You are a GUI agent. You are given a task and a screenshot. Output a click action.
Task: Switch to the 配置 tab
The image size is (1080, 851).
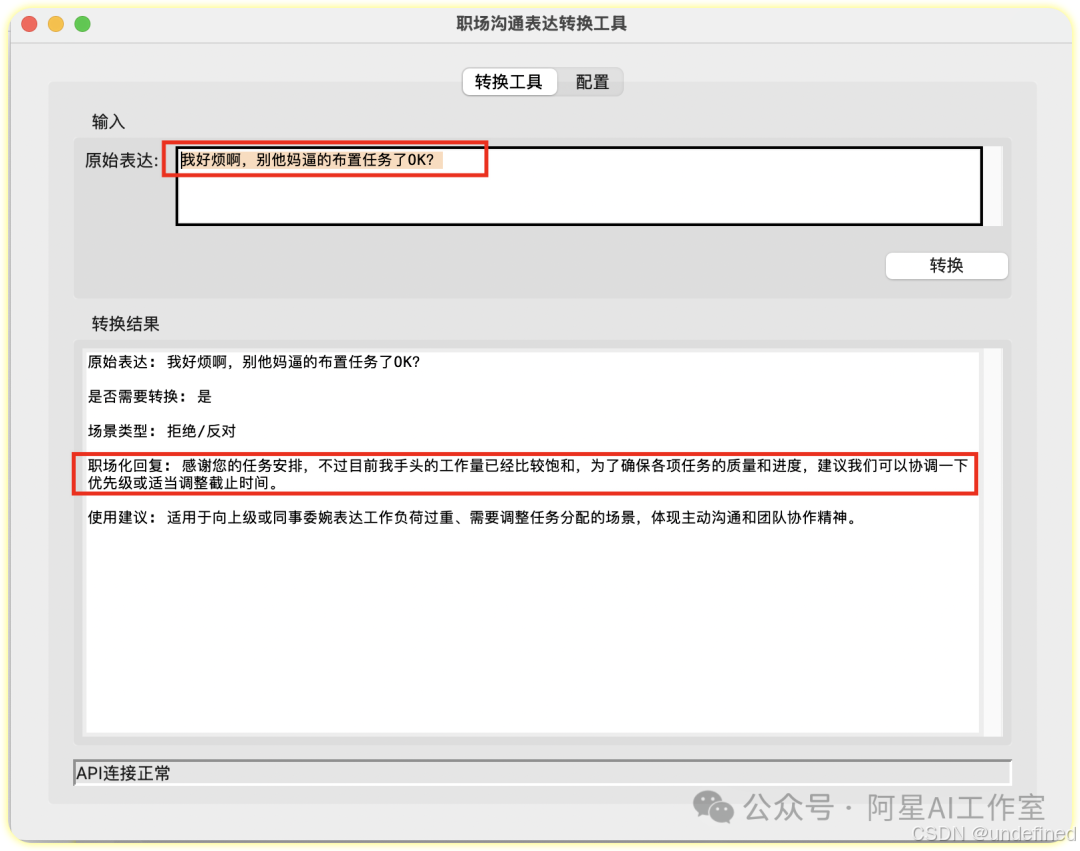point(592,82)
